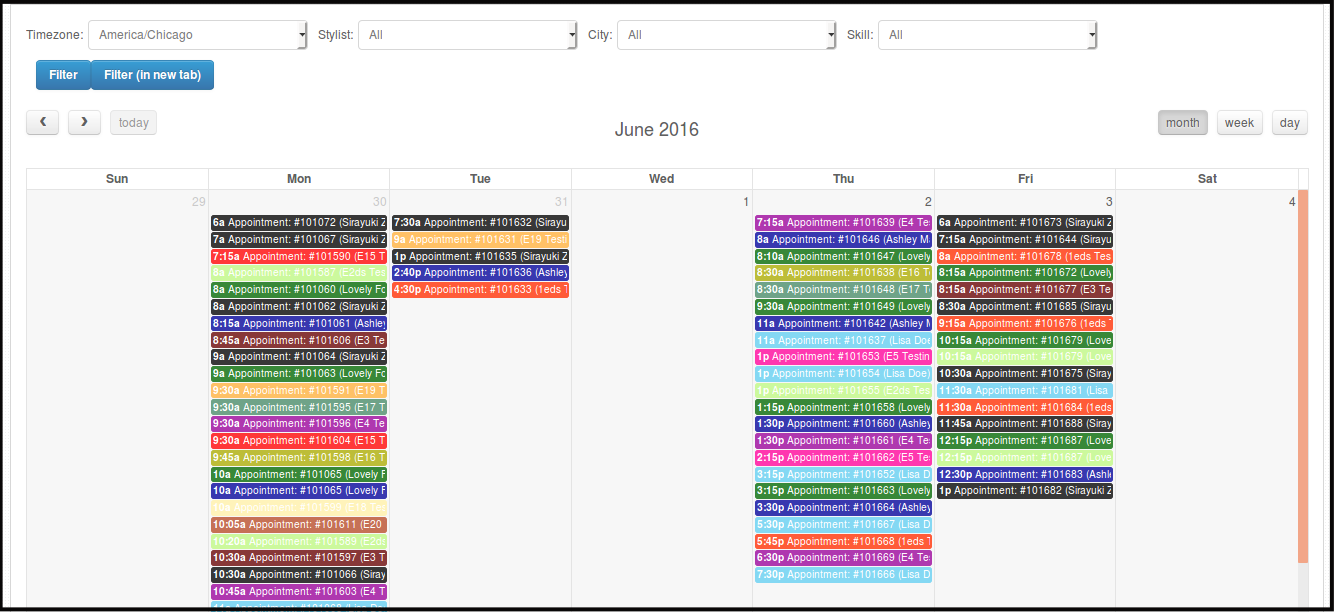Switch to day view
This screenshot has width=1334, height=612.
[x=1290, y=122]
